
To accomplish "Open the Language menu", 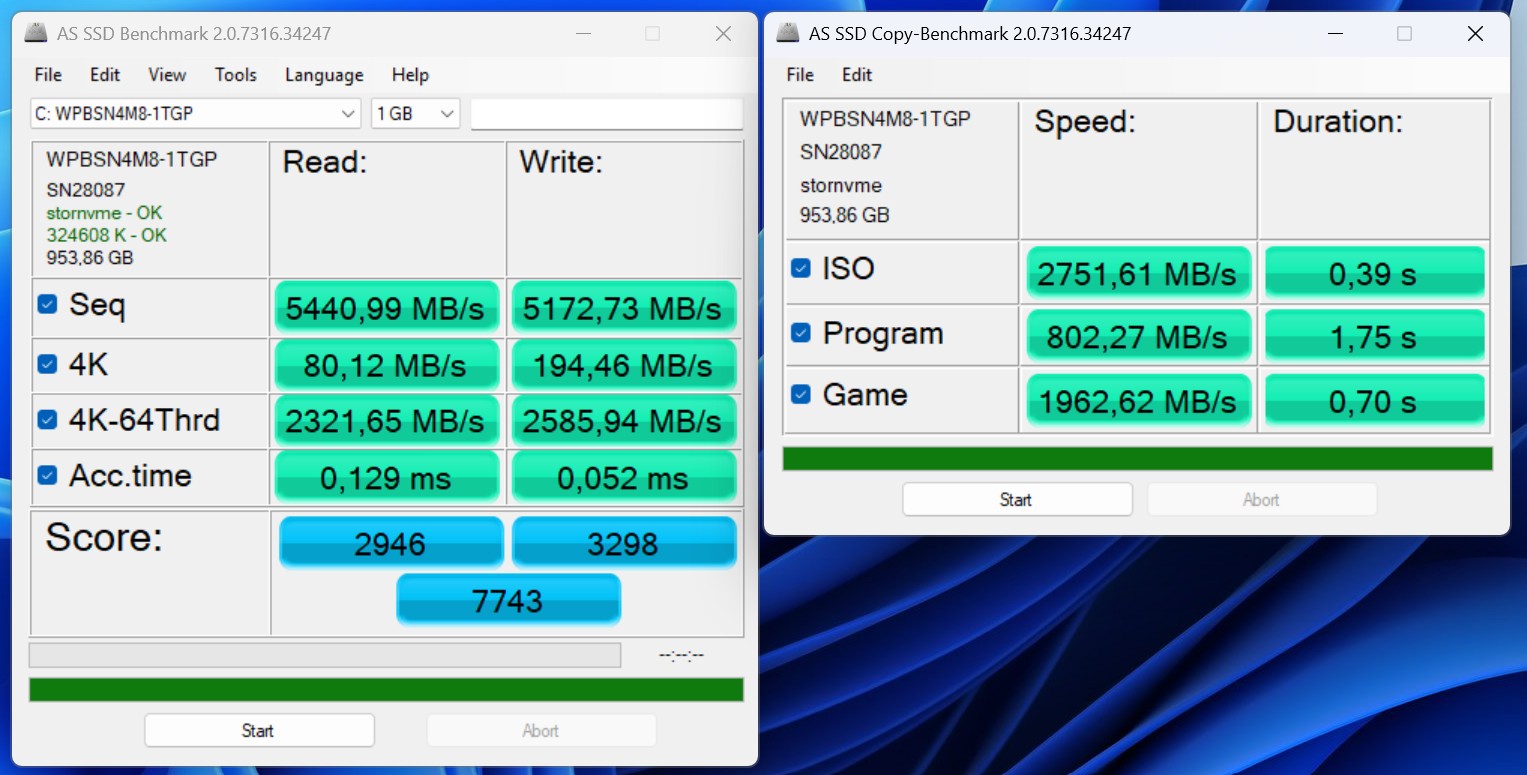I will (324, 75).
